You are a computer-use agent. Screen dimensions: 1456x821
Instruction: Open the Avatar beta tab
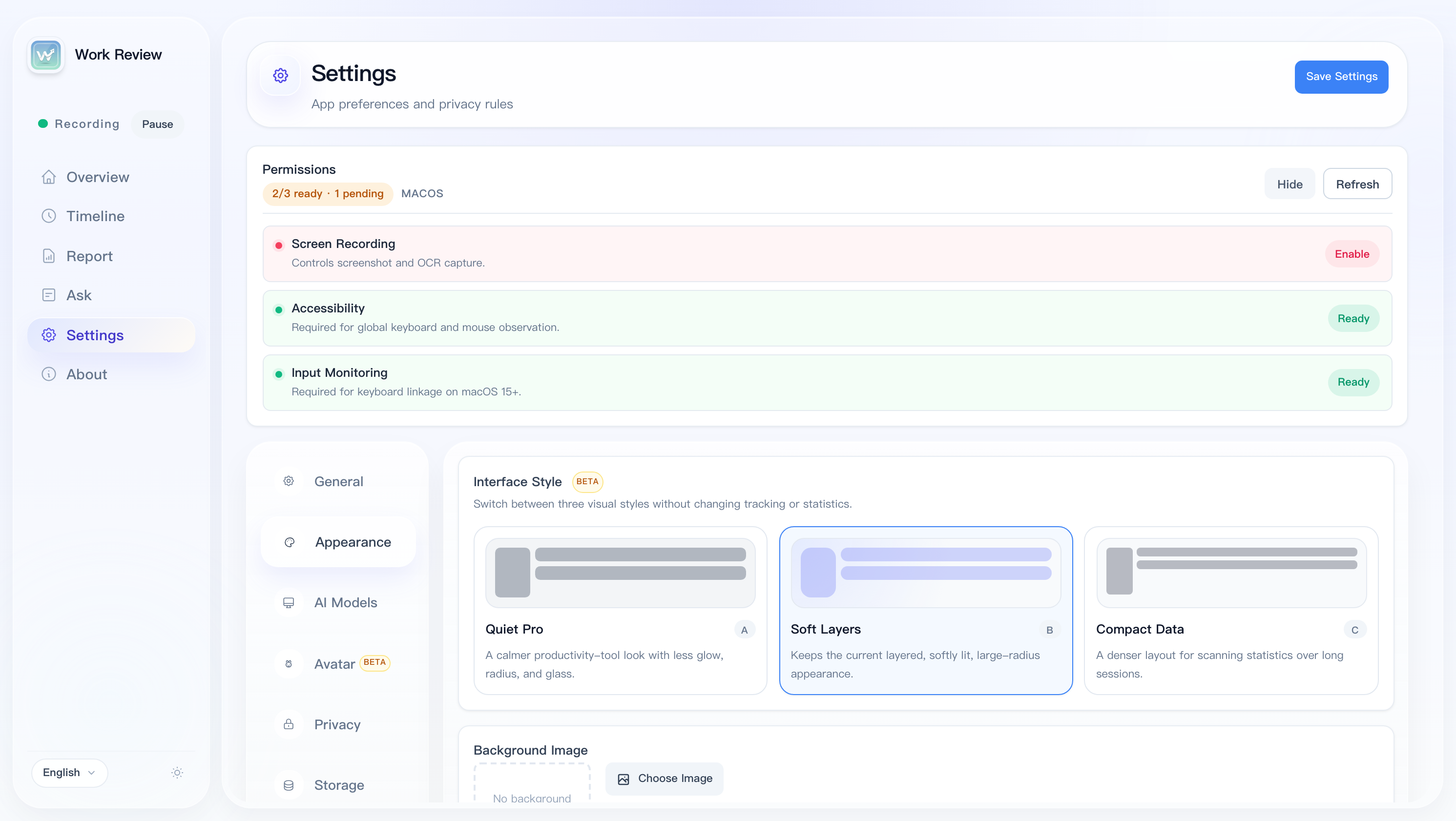click(x=338, y=664)
